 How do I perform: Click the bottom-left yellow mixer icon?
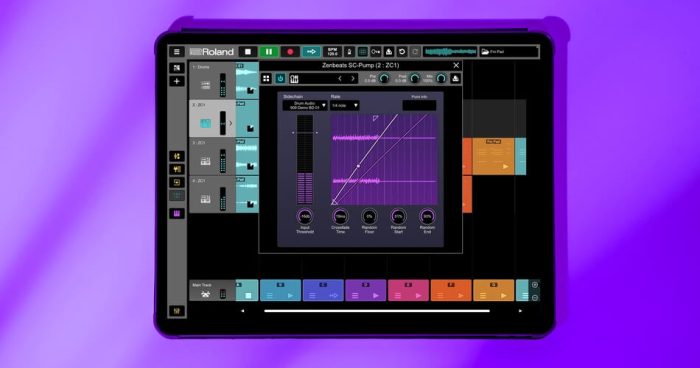pos(177,311)
